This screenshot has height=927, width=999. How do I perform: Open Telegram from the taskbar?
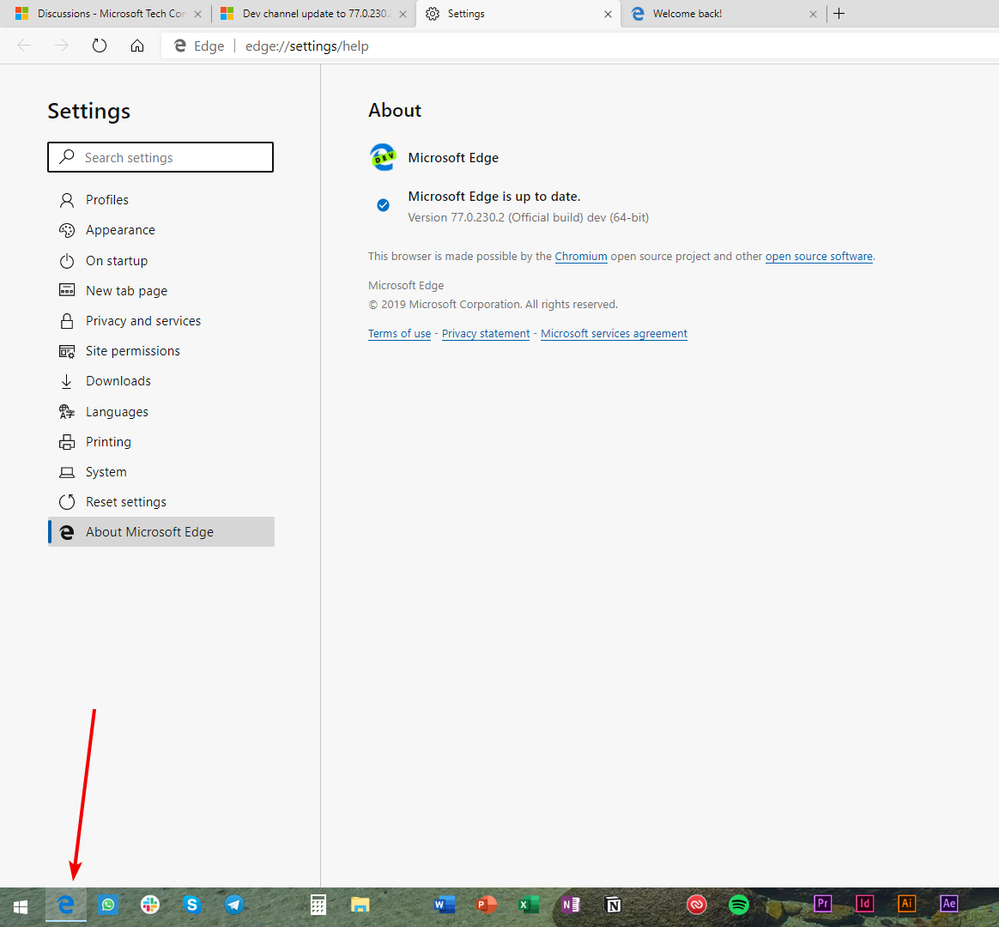pyautogui.click(x=234, y=905)
